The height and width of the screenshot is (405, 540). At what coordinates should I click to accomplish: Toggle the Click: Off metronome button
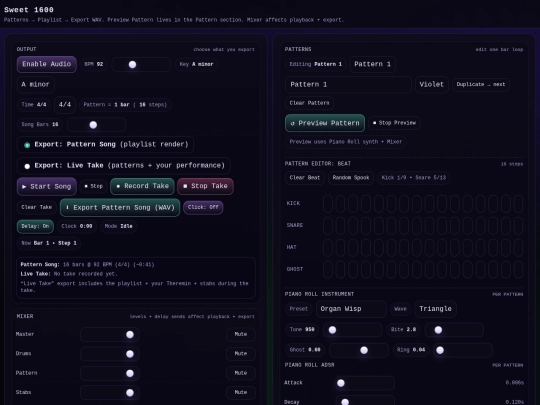tap(203, 207)
